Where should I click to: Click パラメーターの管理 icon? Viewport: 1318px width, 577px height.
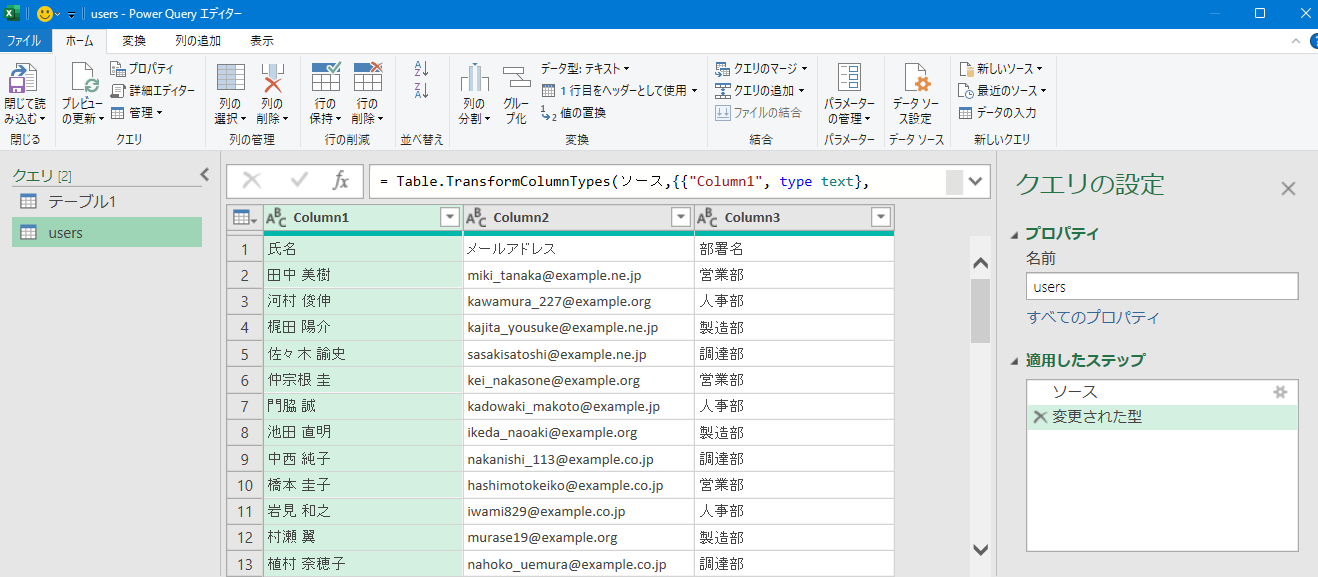(x=850, y=78)
